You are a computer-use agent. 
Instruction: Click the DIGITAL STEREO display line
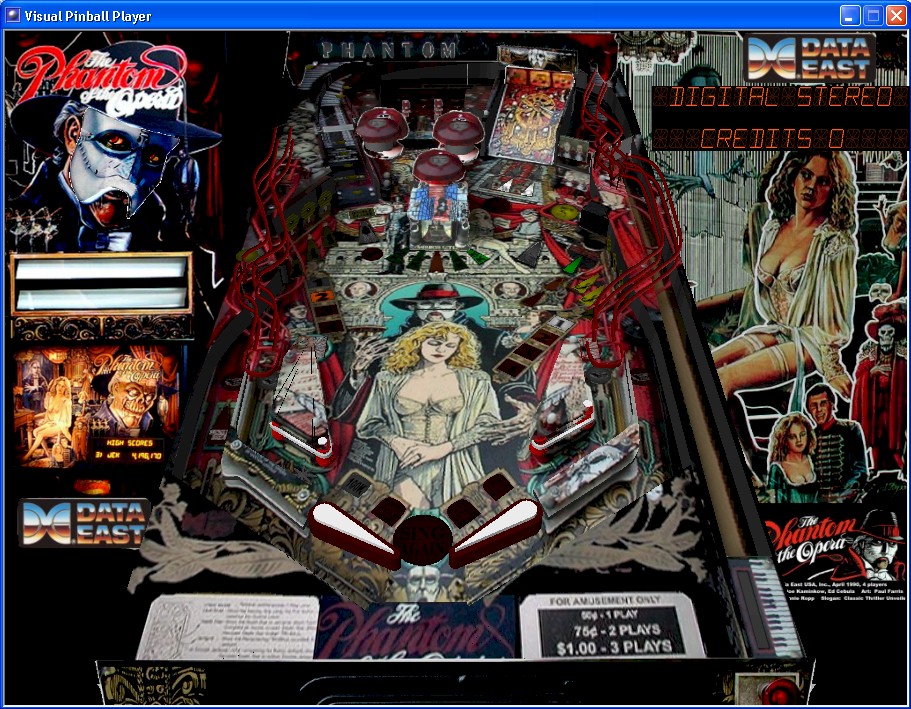[x=780, y=96]
